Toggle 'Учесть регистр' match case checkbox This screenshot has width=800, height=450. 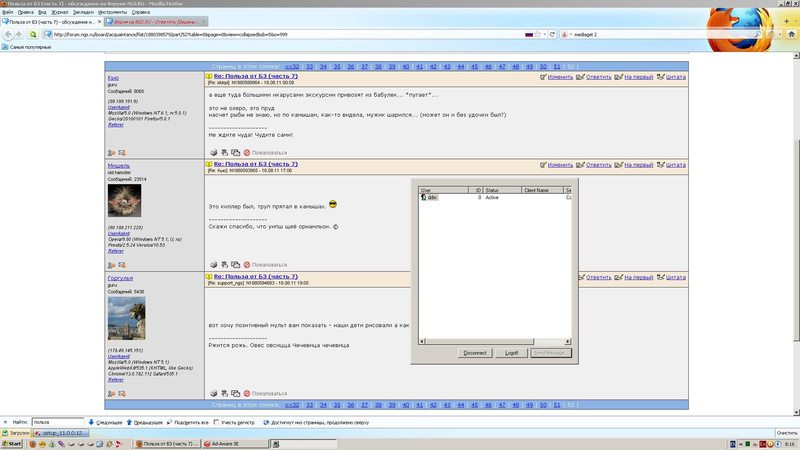(216, 422)
